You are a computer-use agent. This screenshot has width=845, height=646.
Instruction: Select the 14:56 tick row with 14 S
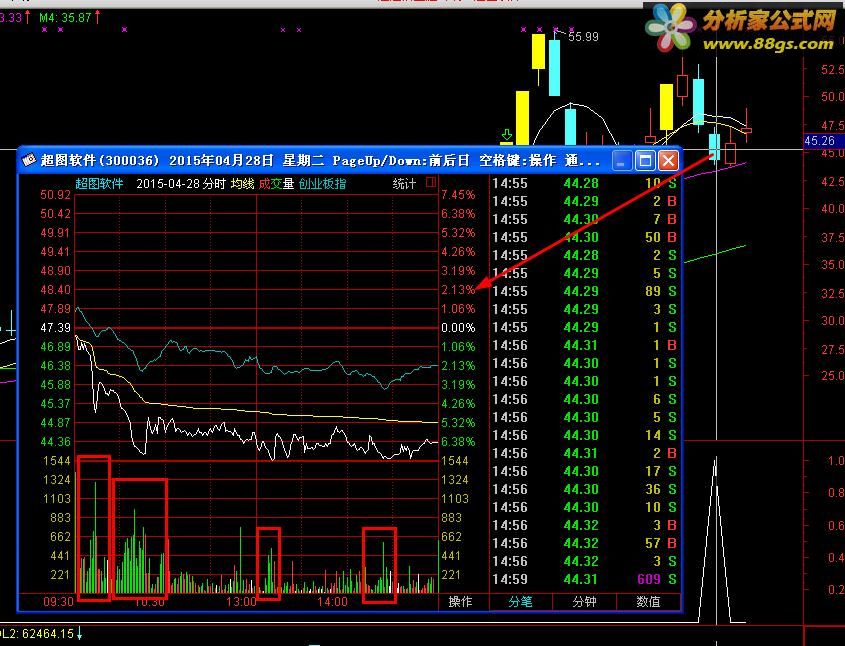[x=585, y=435]
